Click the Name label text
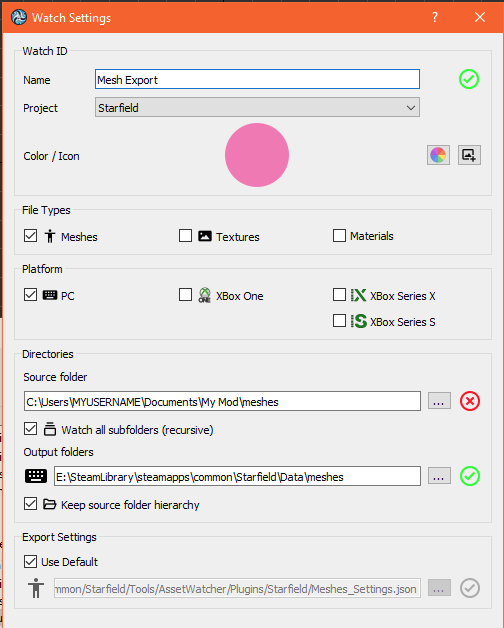 pos(37,80)
